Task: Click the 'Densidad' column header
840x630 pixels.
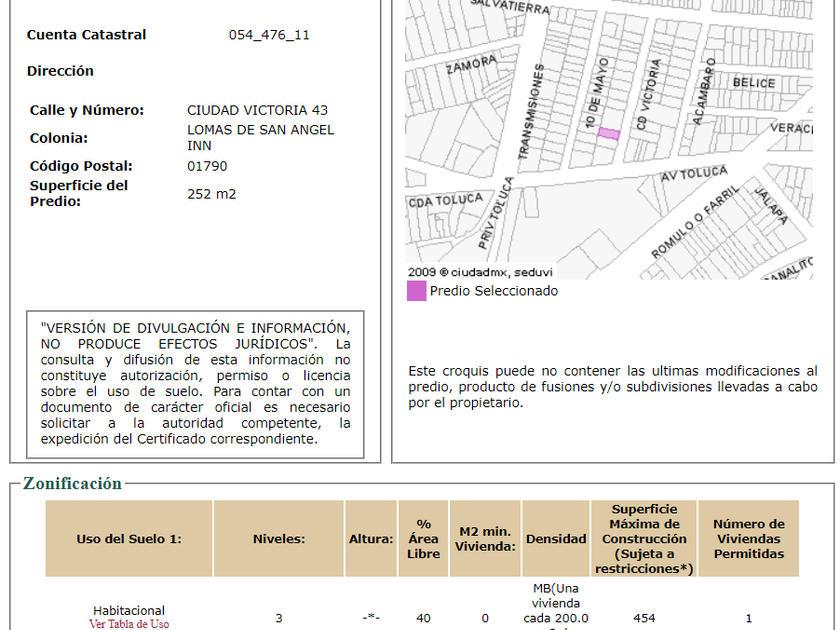Action: [x=556, y=539]
